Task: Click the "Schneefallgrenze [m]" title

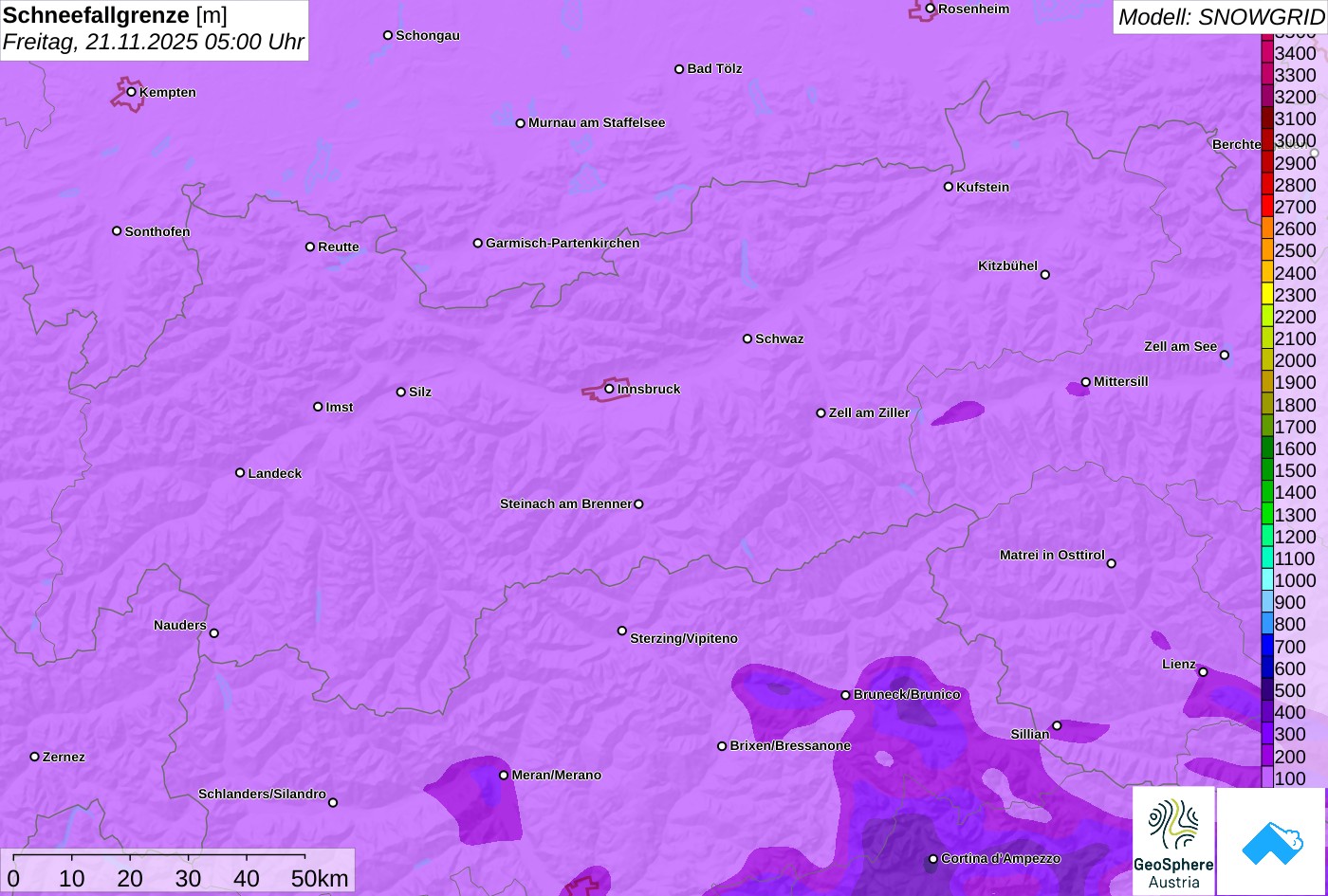Action: (x=116, y=16)
